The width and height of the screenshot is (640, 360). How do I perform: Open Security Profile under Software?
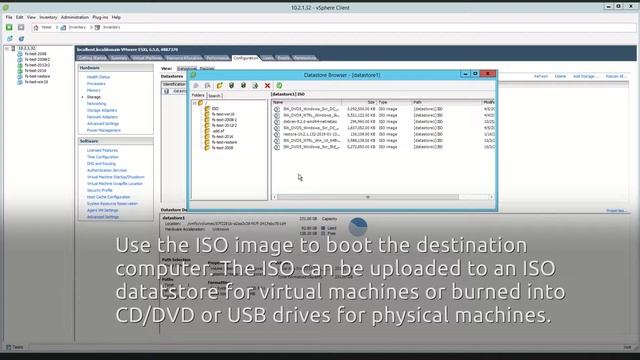point(100,190)
